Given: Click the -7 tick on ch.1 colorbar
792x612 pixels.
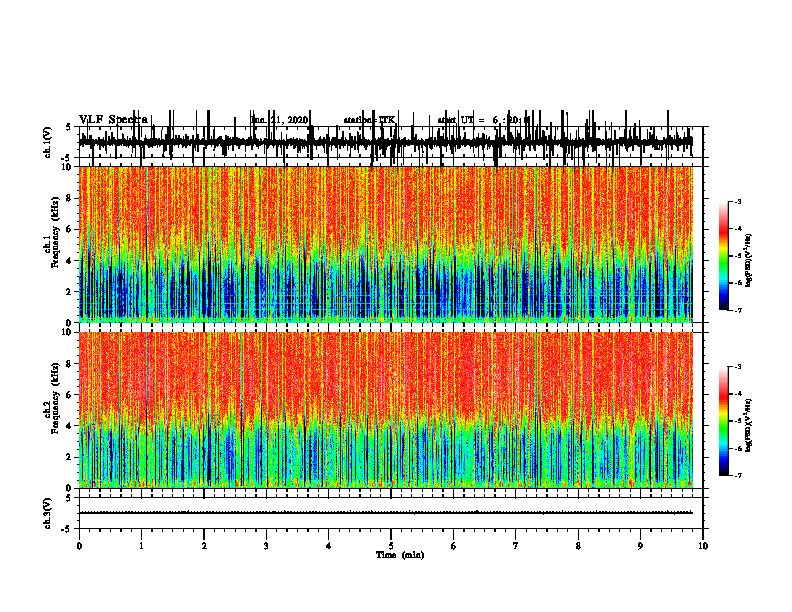Looking at the screenshot, I should (737, 310).
